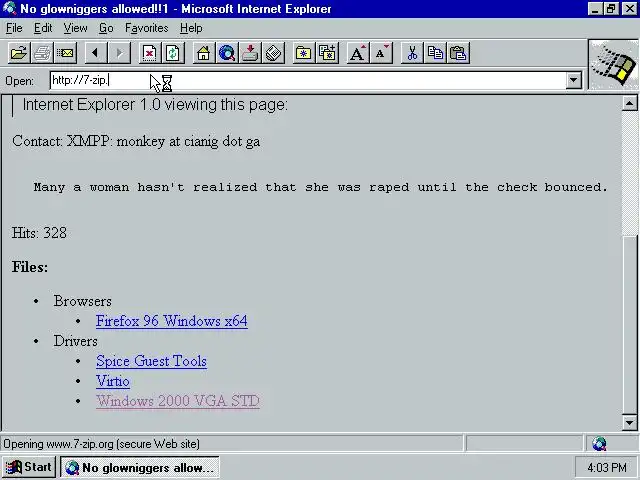Open the Virtio driver link
Screen dimensions: 640x480
tap(113, 381)
